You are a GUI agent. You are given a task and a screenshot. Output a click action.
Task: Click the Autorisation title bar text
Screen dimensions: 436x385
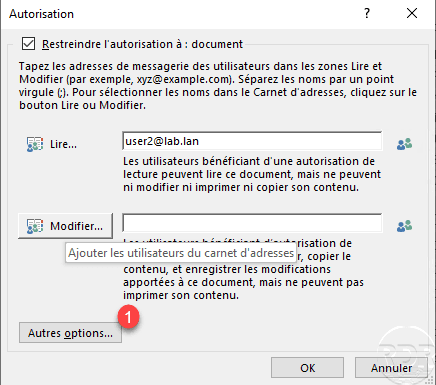point(41,14)
